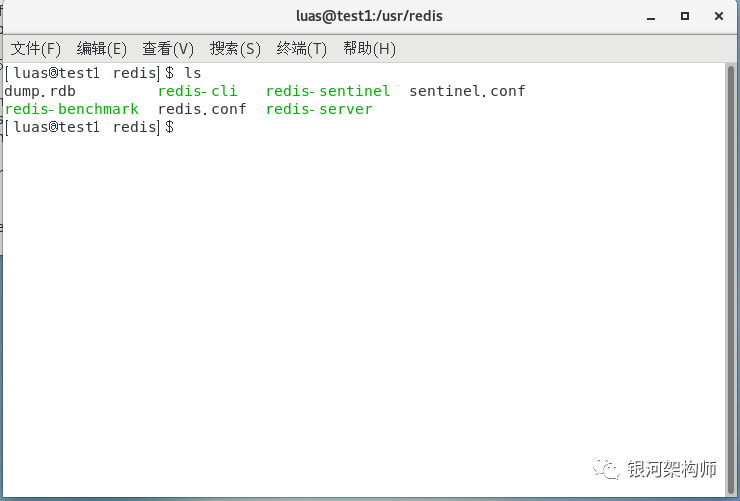
Task: Open the 帮助(H) menu
Action: tap(369, 49)
